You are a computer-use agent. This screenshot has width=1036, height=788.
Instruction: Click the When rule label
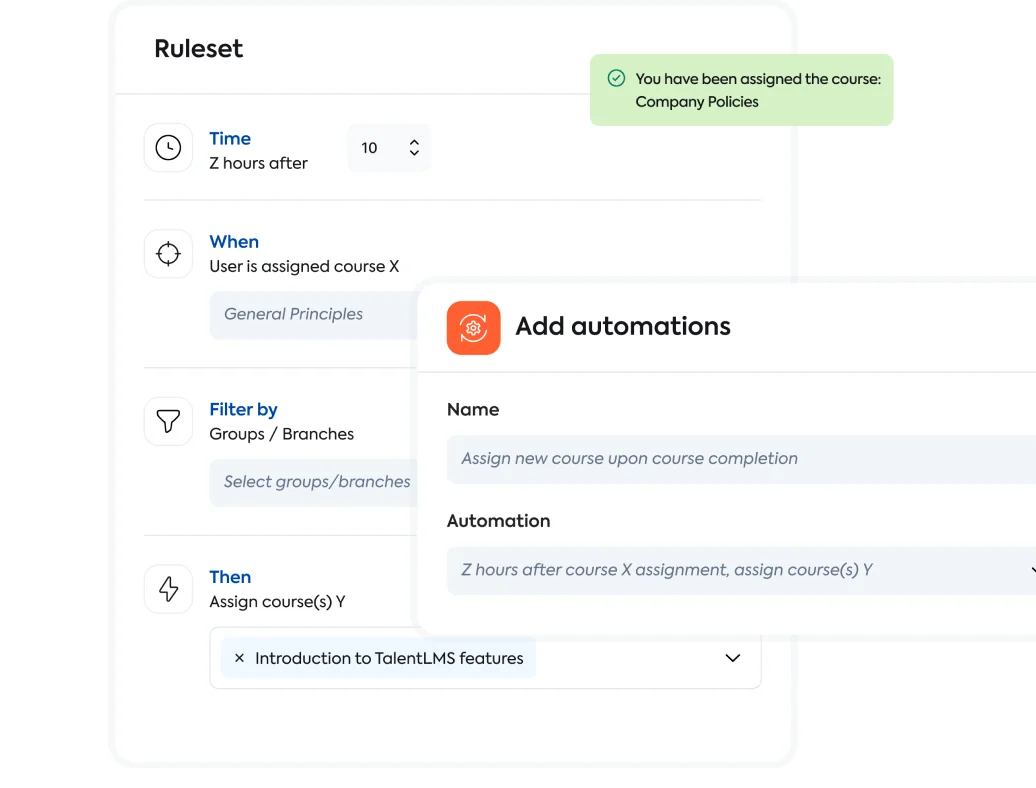234,242
